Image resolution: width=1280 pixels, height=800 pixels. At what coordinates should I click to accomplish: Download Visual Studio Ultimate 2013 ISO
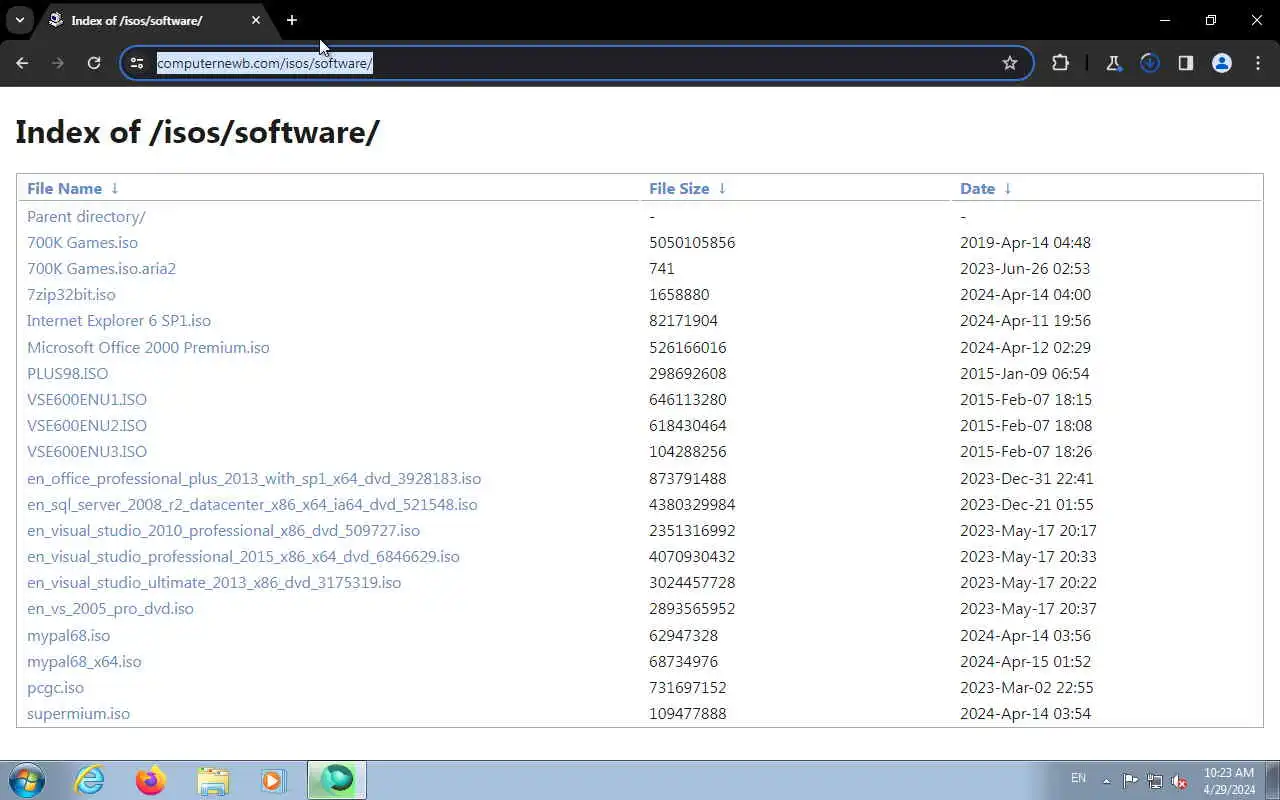(x=214, y=582)
